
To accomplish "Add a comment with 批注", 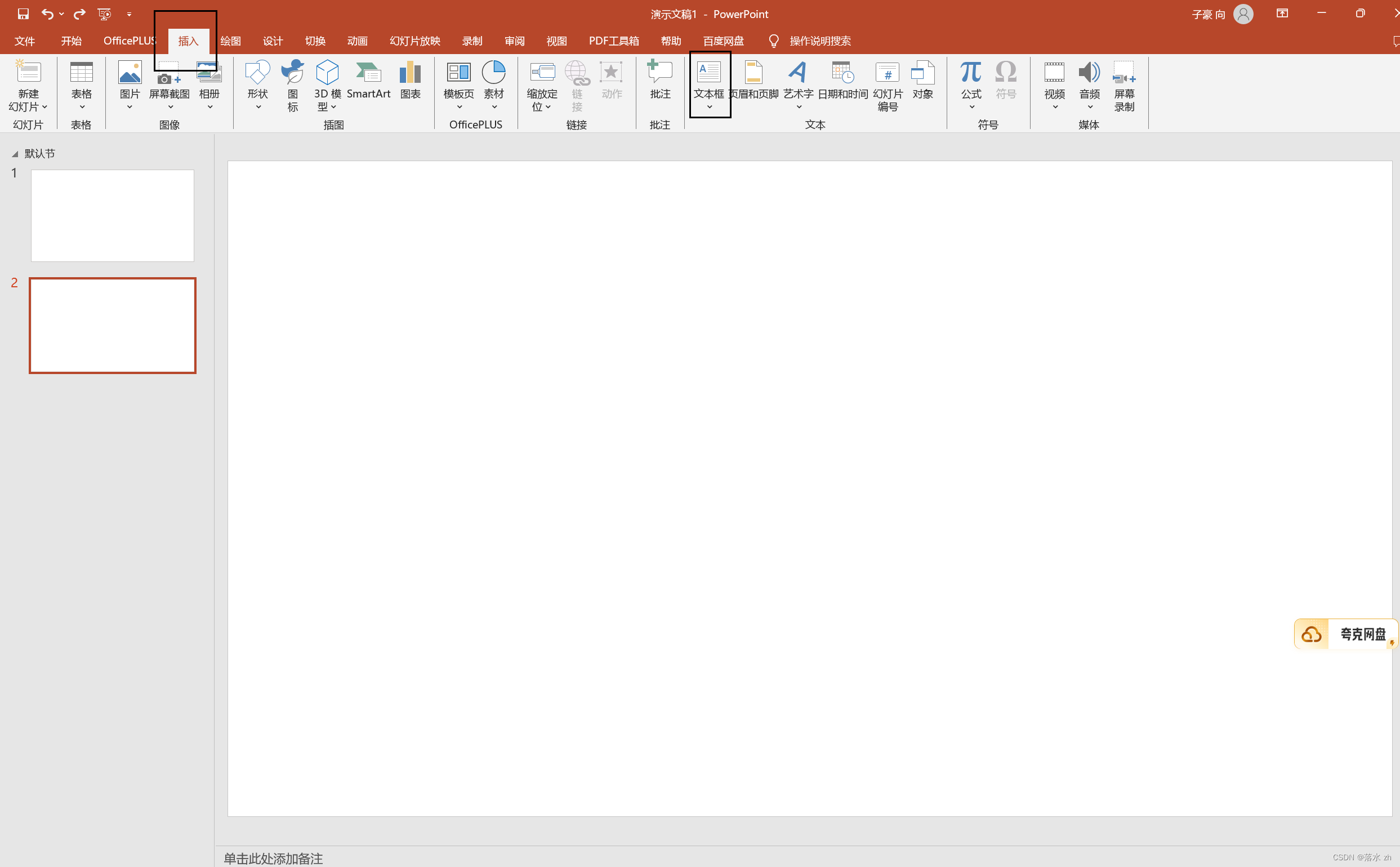I will [x=659, y=80].
